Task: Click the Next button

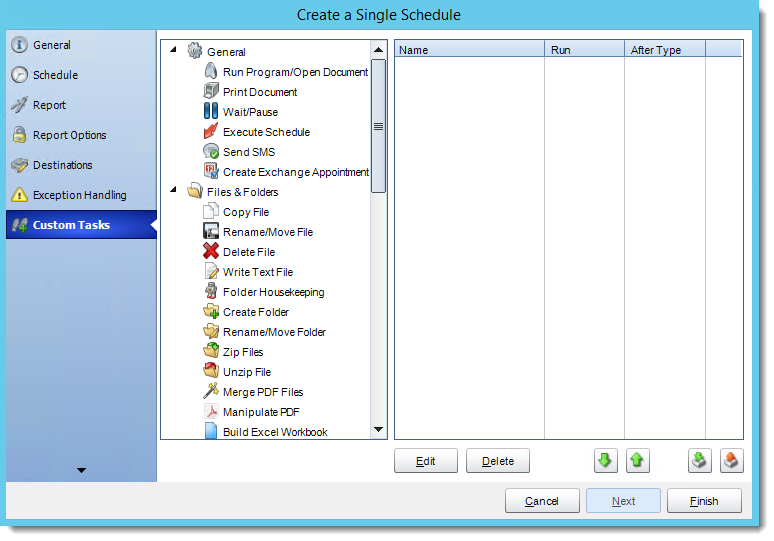Action: tap(623, 501)
